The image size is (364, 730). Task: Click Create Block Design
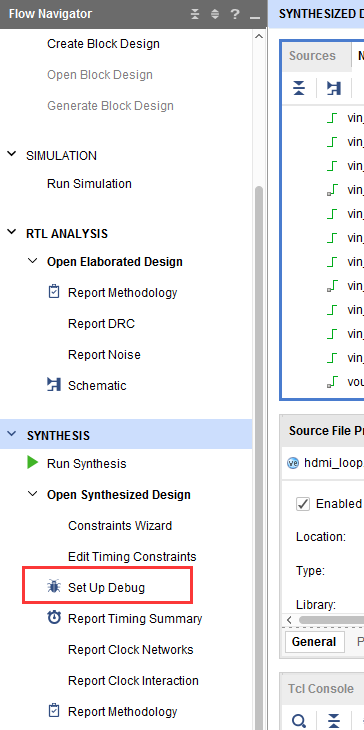tap(103, 44)
